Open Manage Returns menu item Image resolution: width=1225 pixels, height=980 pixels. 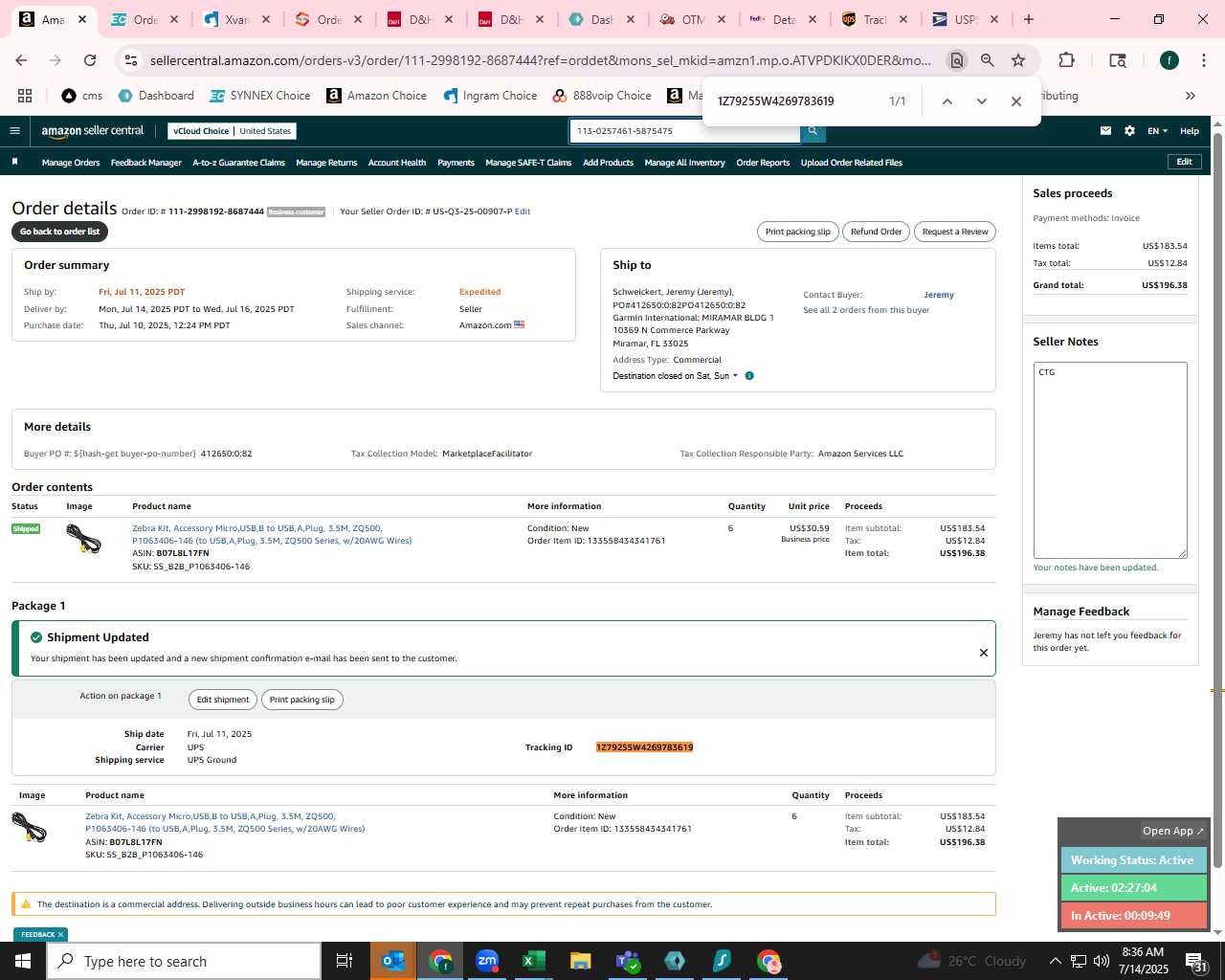(326, 163)
